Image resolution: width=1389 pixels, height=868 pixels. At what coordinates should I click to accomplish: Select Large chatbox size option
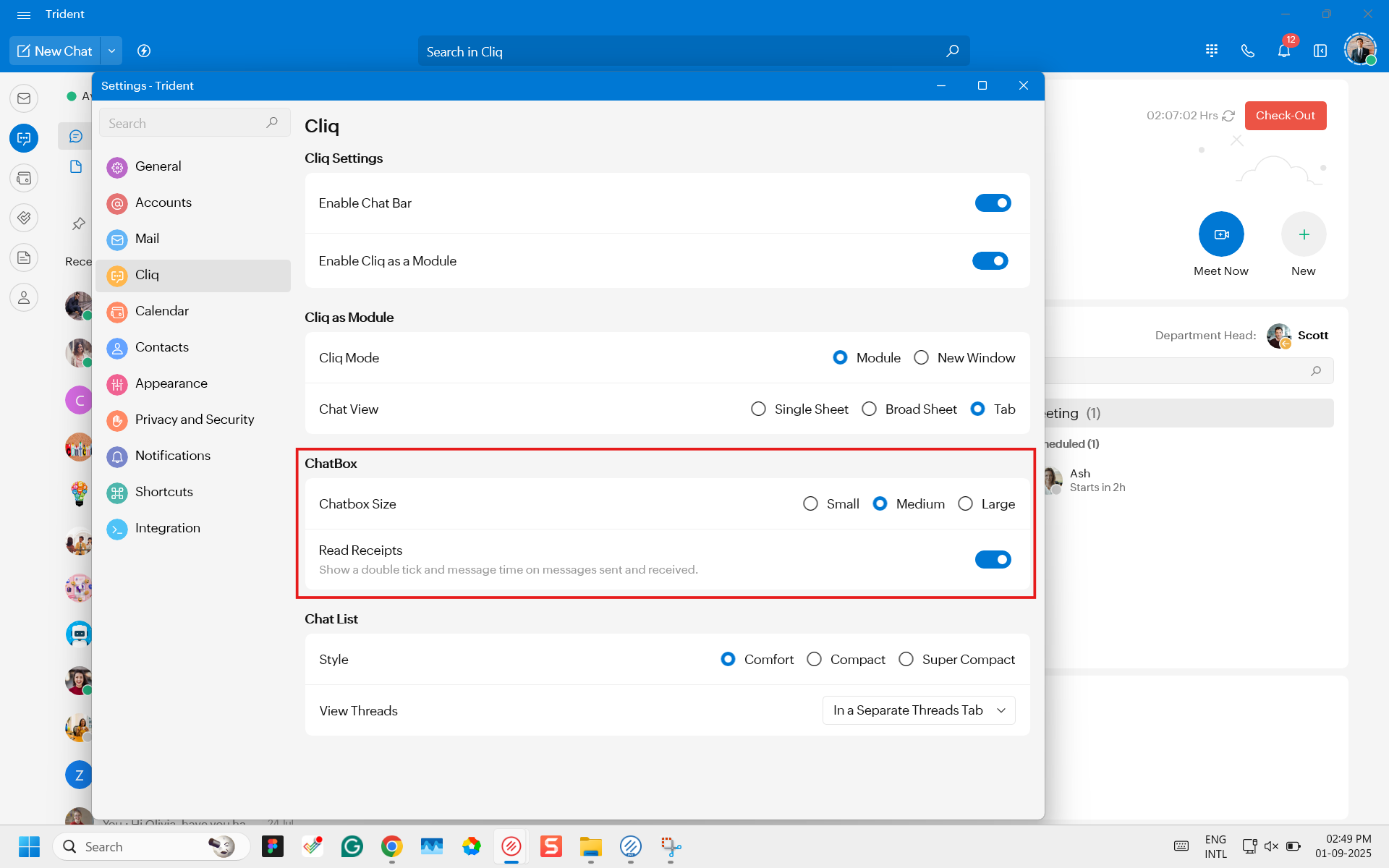(965, 504)
